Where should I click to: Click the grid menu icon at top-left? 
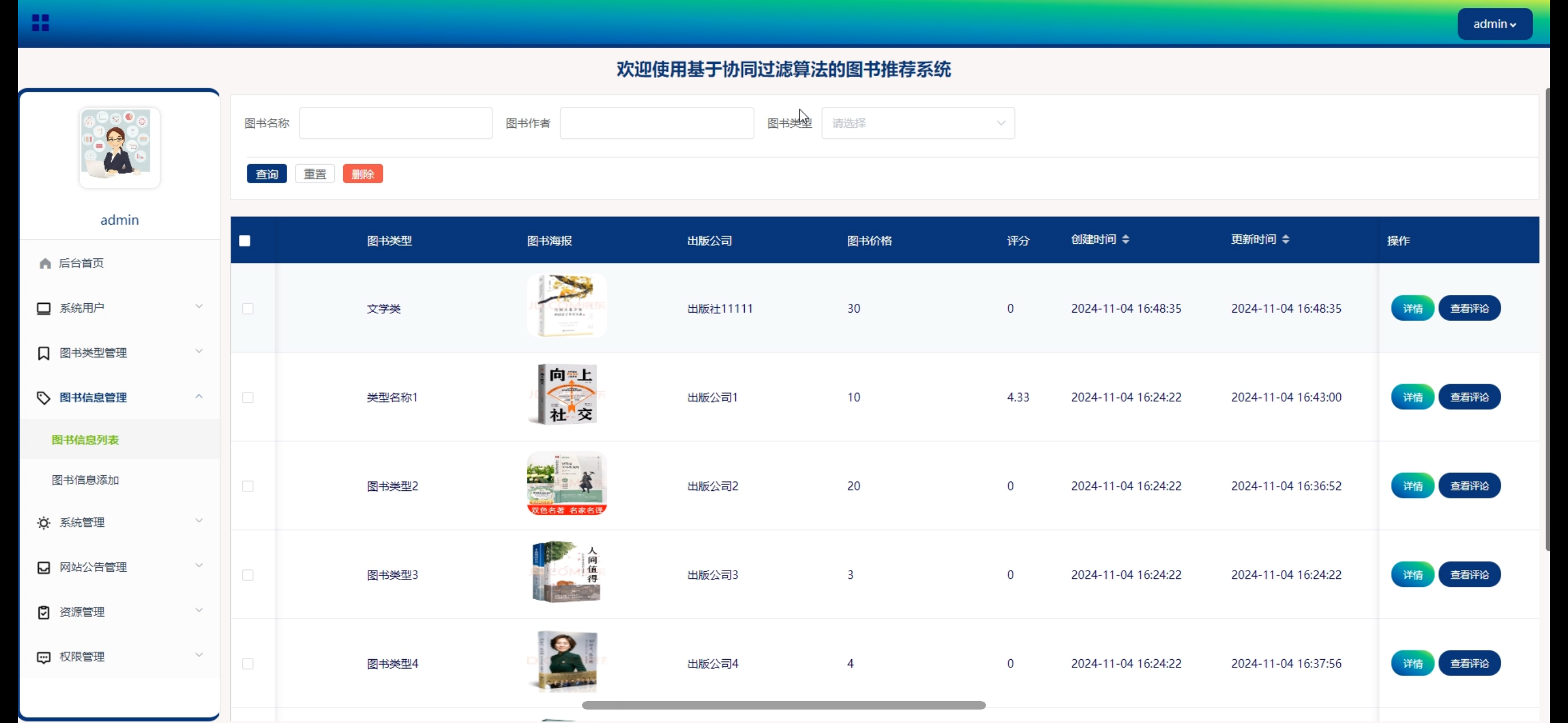(40, 23)
